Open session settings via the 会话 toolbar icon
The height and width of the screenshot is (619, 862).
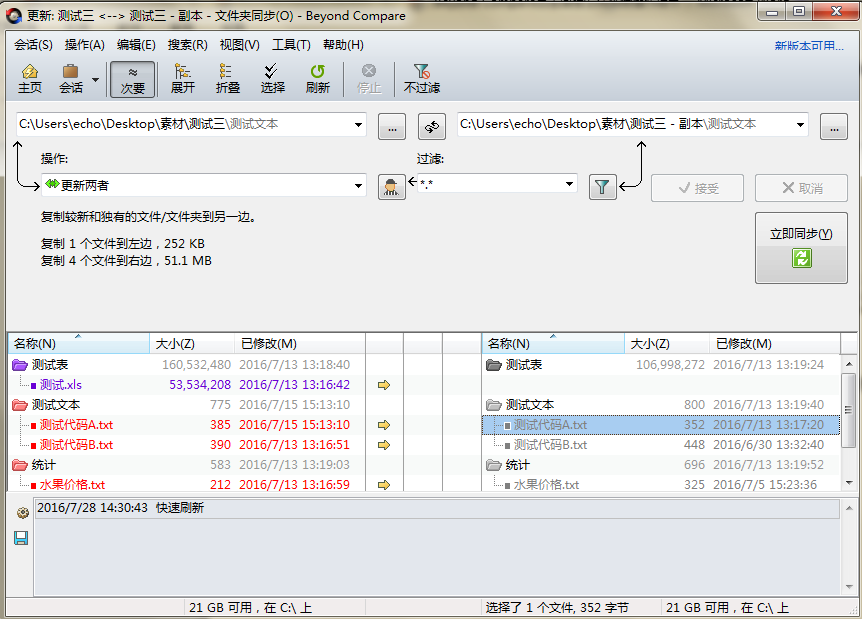pyautogui.click(x=72, y=78)
